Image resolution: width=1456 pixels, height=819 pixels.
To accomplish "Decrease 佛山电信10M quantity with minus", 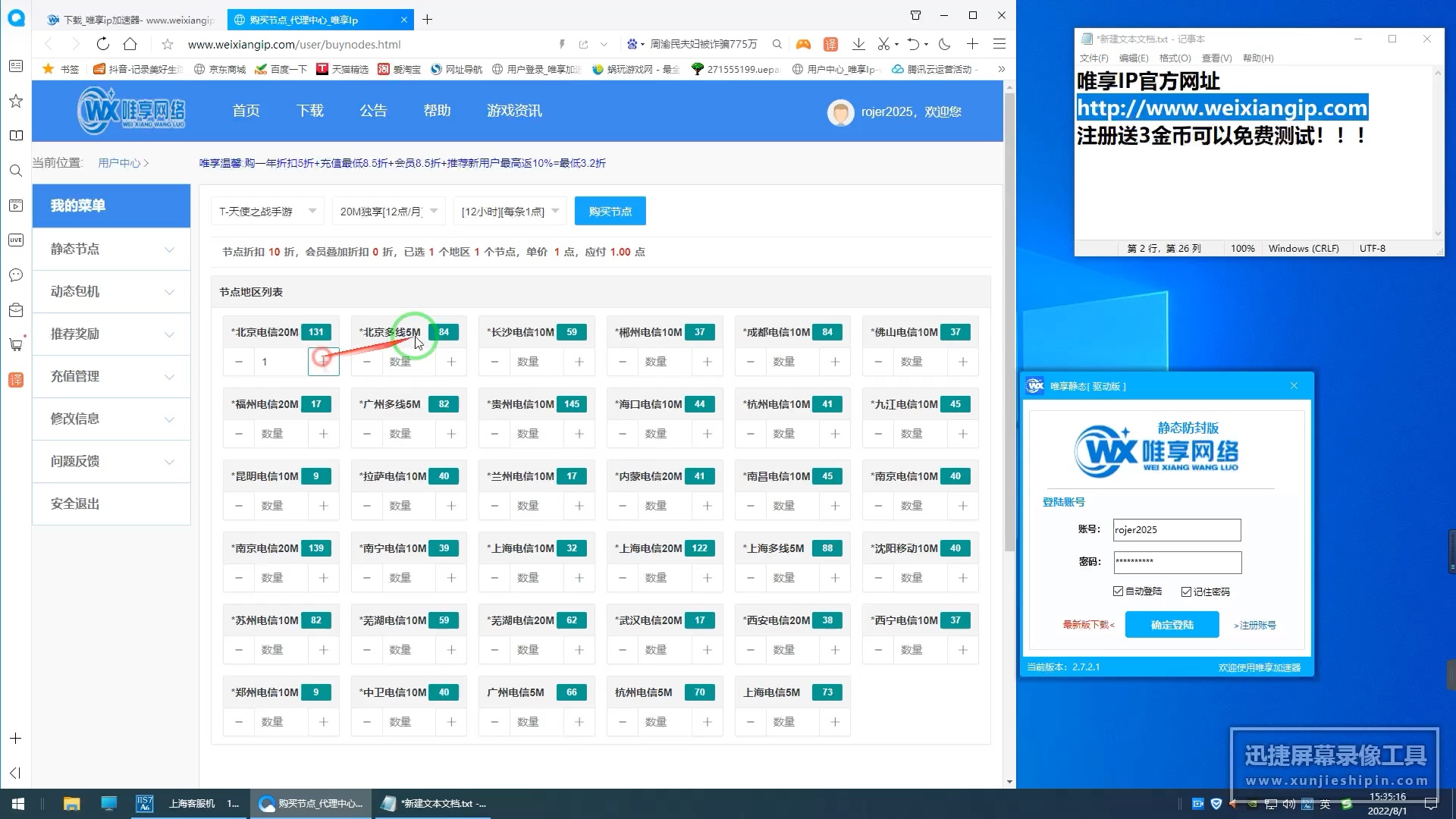I will tap(878, 362).
